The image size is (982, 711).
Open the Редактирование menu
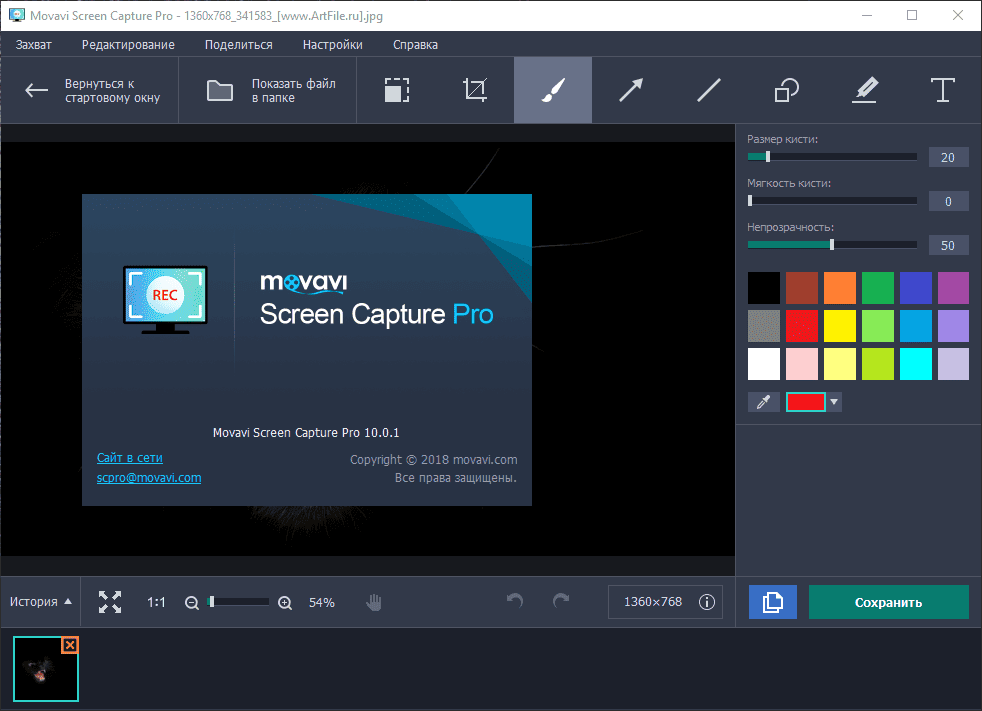[128, 44]
